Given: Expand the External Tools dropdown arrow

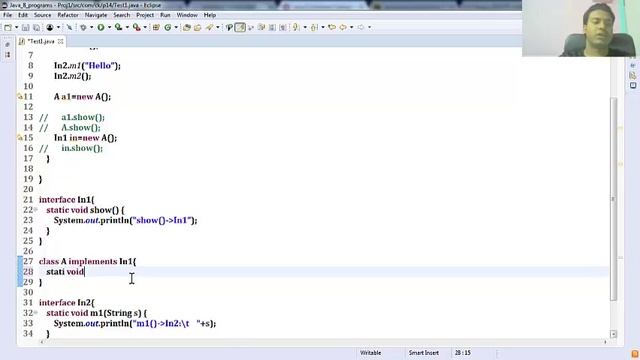Looking at the screenshot, I should 145,27.
